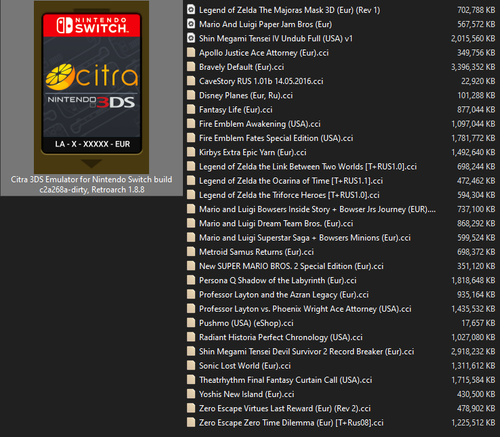The width and height of the screenshot is (500, 437).
Task: Click the file icon of Zelda Link Between Two Worlds
Action: click(191, 166)
